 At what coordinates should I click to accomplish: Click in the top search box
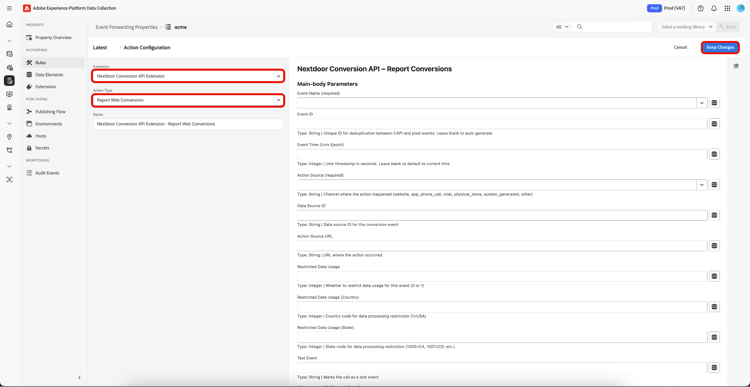pyautogui.click(x=613, y=27)
